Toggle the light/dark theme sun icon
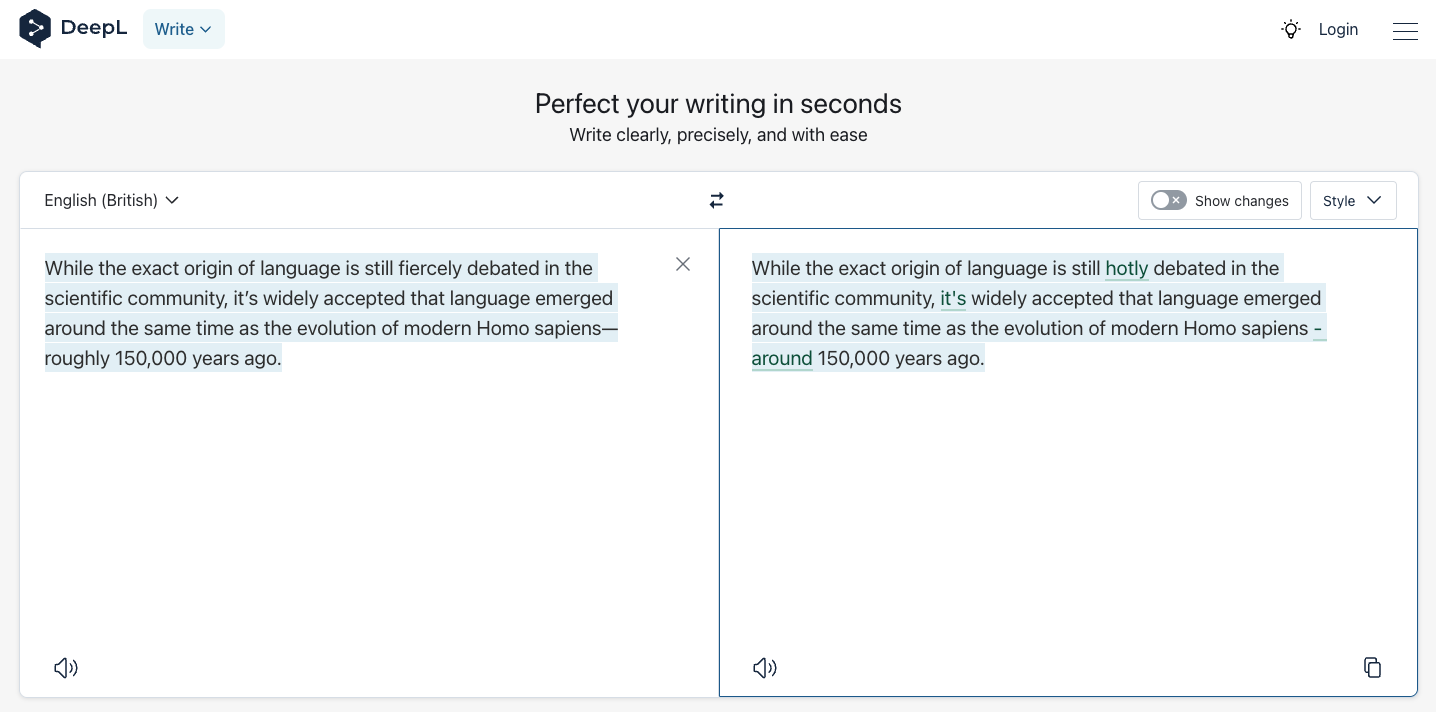This screenshot has height=712, width=1436. 1290,29
